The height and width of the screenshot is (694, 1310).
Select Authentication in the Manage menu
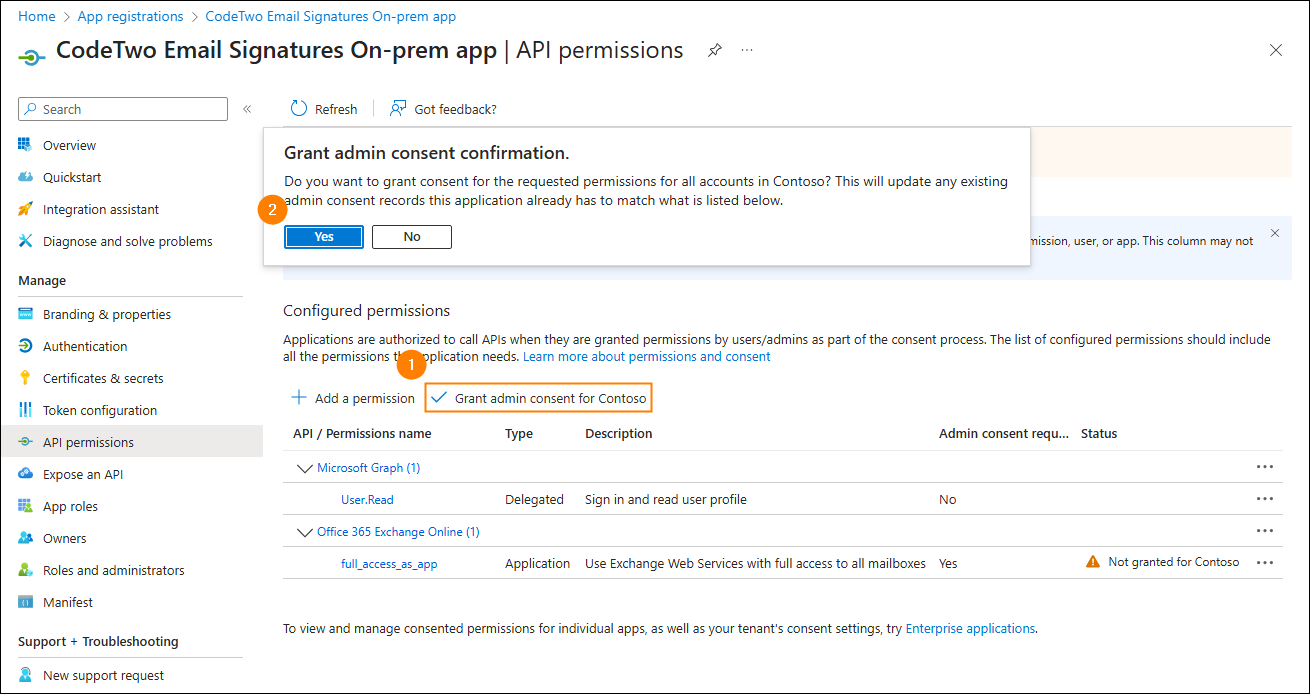coord(85,346)
